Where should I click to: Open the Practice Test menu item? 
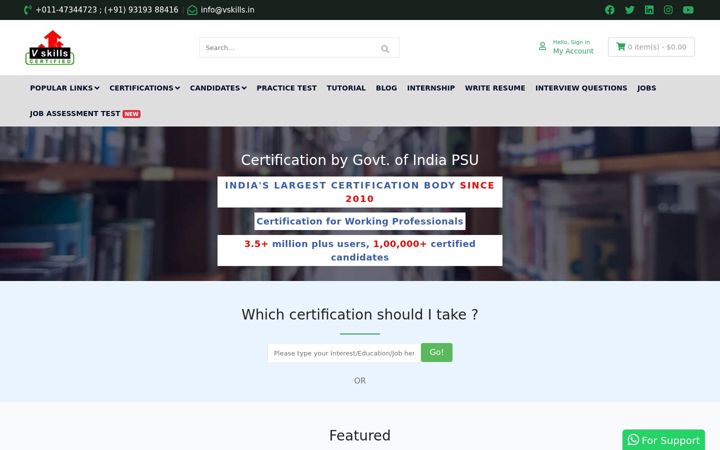[x=287, y=88]
